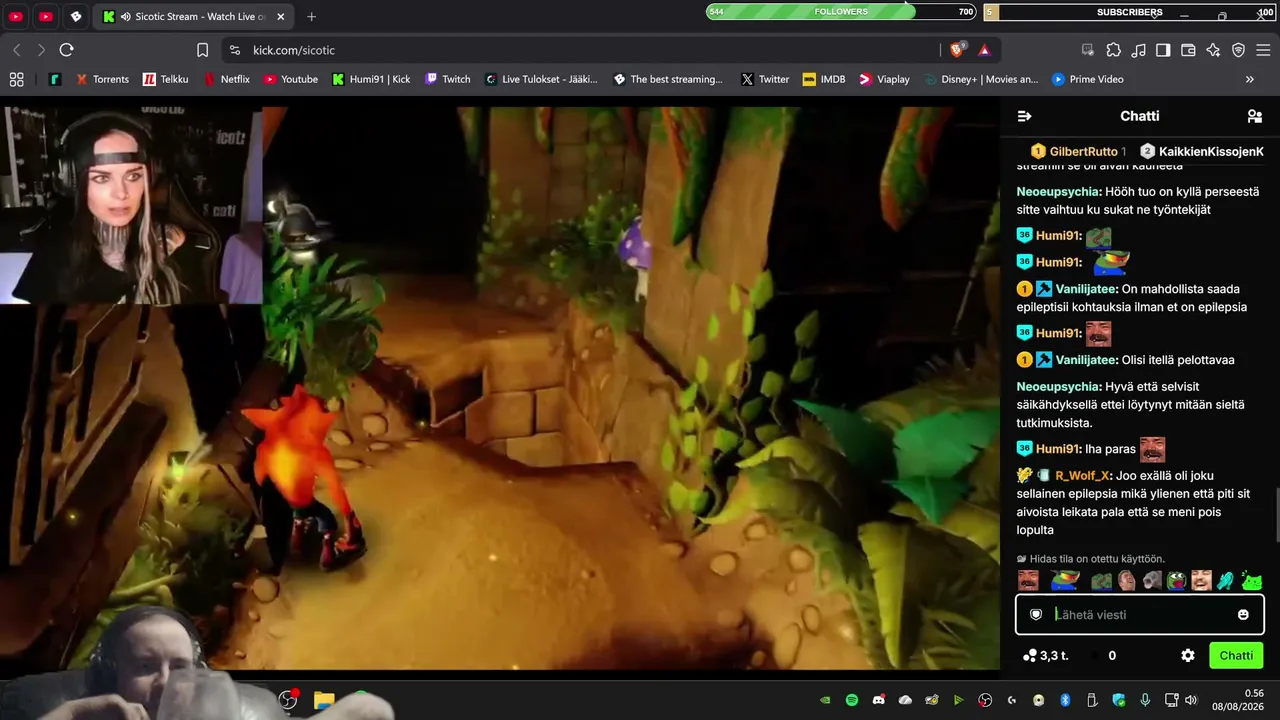Image resolution: width=1280 pixels, height=720 pixels.
Task: Open Brave Wallet icon
Action: point(1188,50)
